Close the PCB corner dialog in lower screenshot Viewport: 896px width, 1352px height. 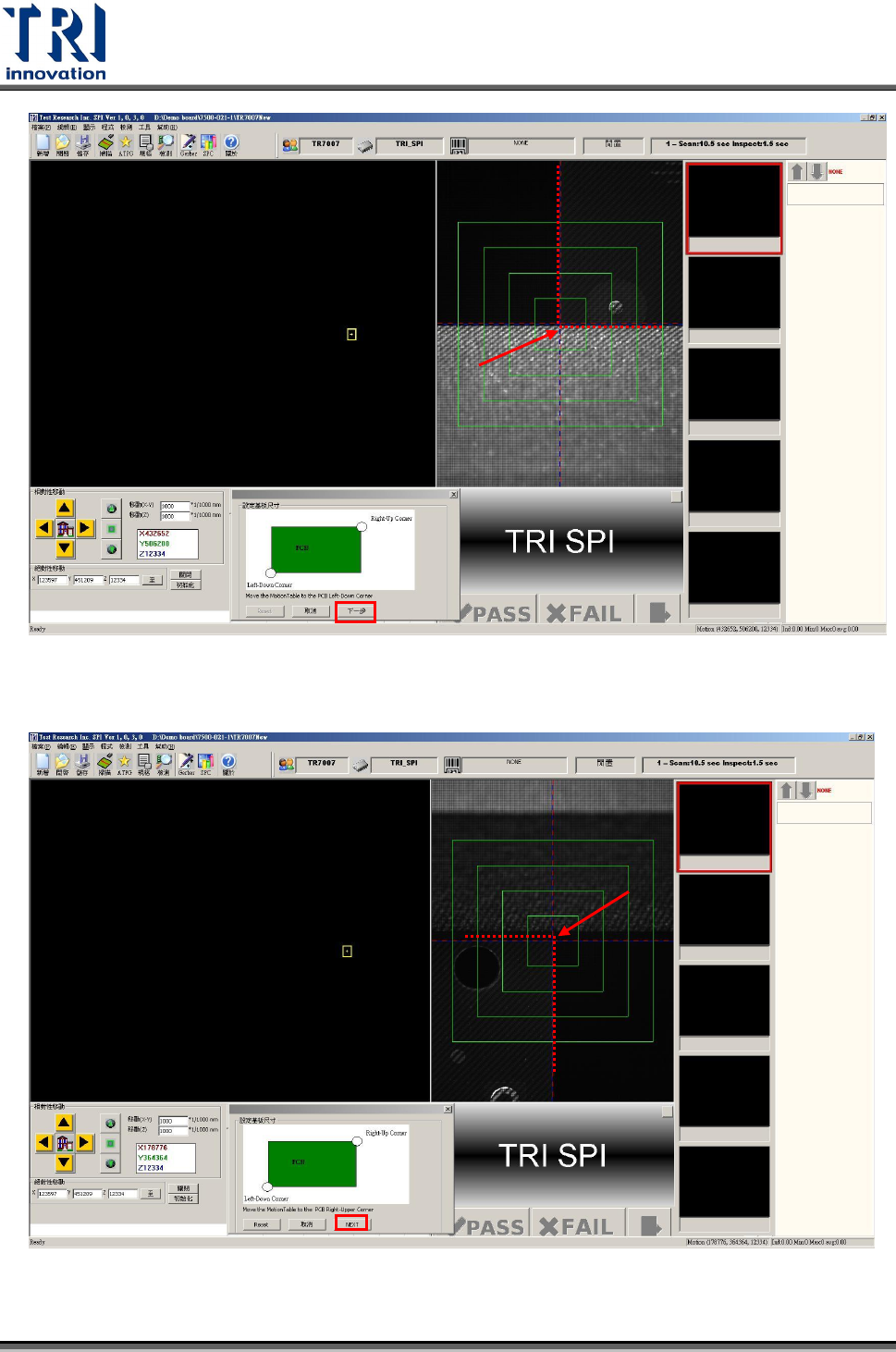pos(448,1109)
